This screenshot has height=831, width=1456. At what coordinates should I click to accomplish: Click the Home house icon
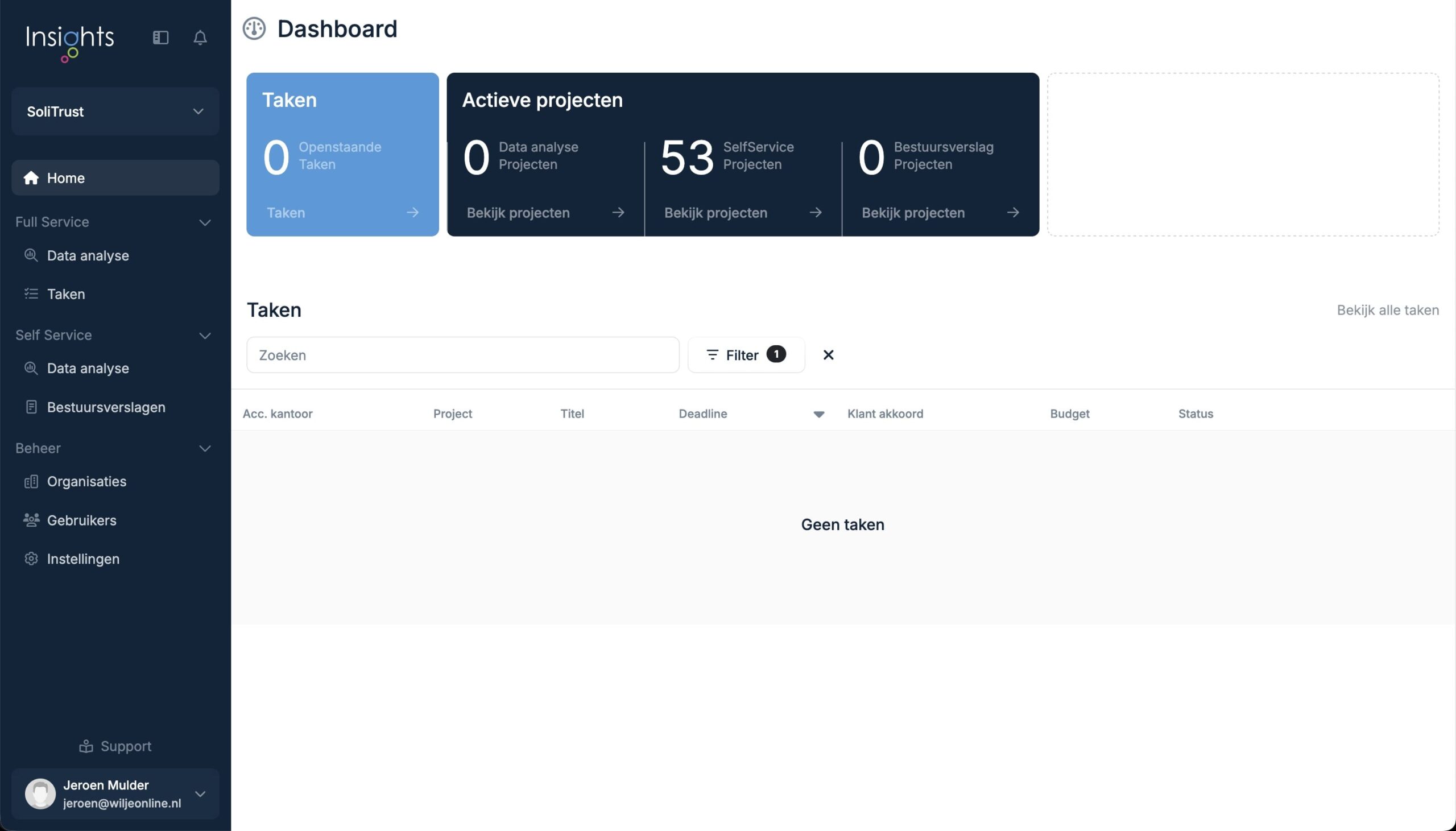[x=31, y=178]
